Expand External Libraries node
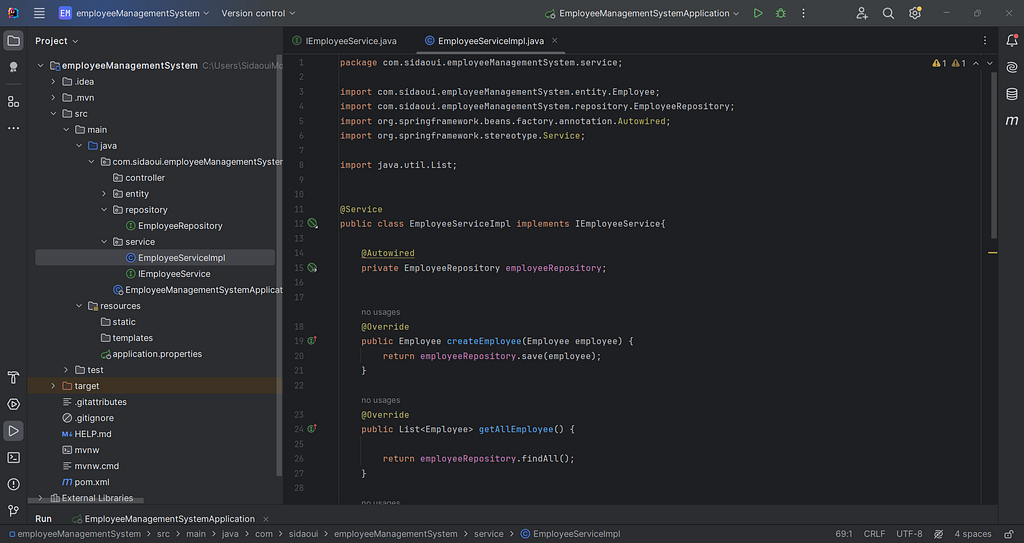This screenshot has width=1024, height=543. (40, 498)
